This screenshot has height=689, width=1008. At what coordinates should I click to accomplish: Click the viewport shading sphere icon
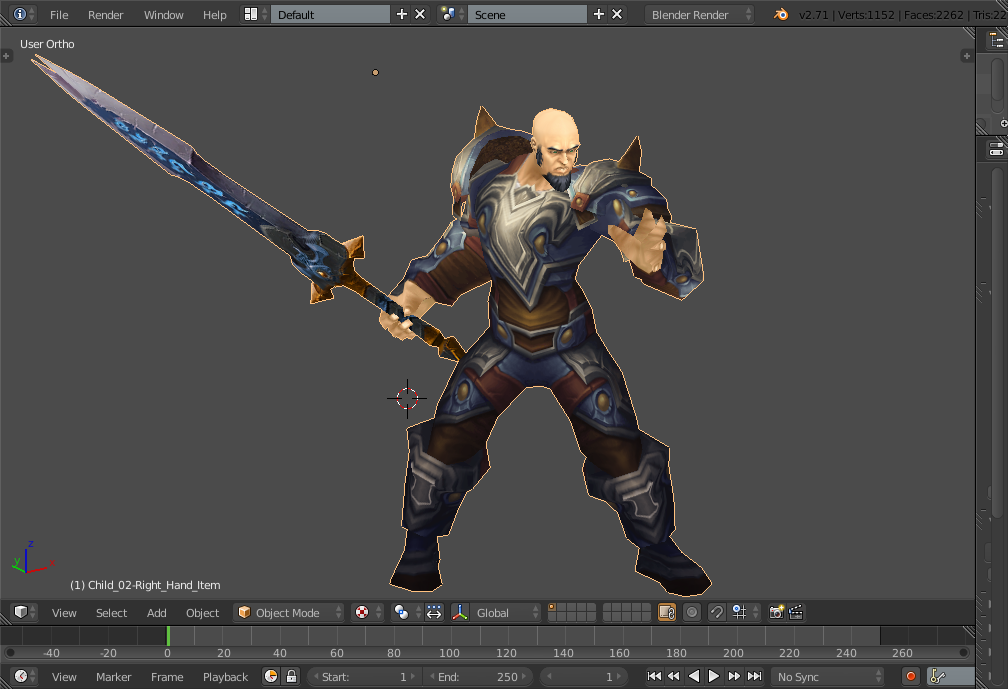tap(362, 613)
